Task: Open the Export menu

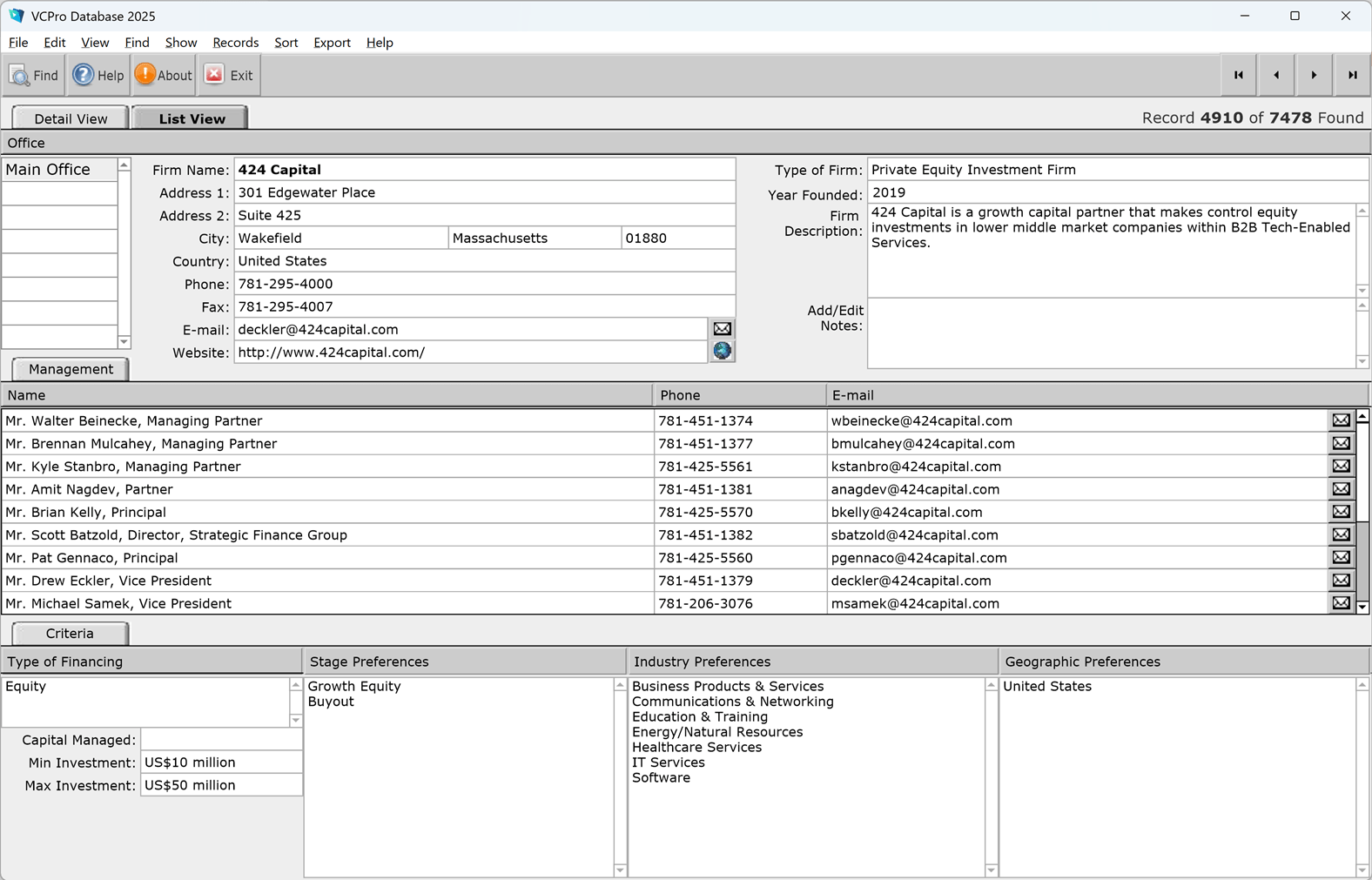Action: point(332,43)
